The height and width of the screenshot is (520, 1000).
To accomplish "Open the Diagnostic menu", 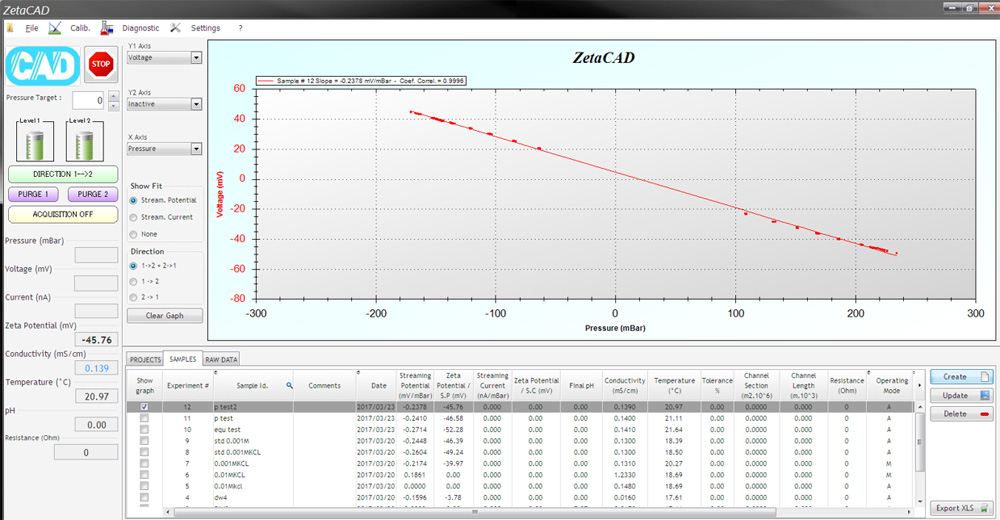I will [x=141, y=28].
